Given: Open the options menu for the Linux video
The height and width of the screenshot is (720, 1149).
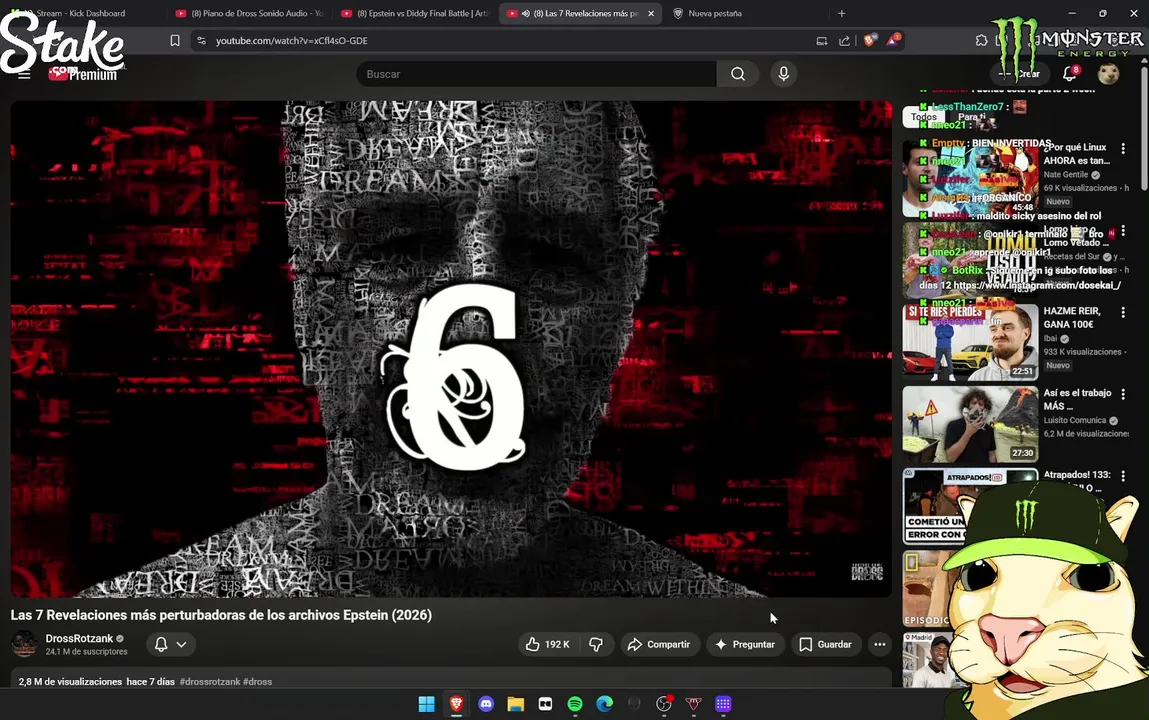Looking at the screenshot, I should point(1123,149).
